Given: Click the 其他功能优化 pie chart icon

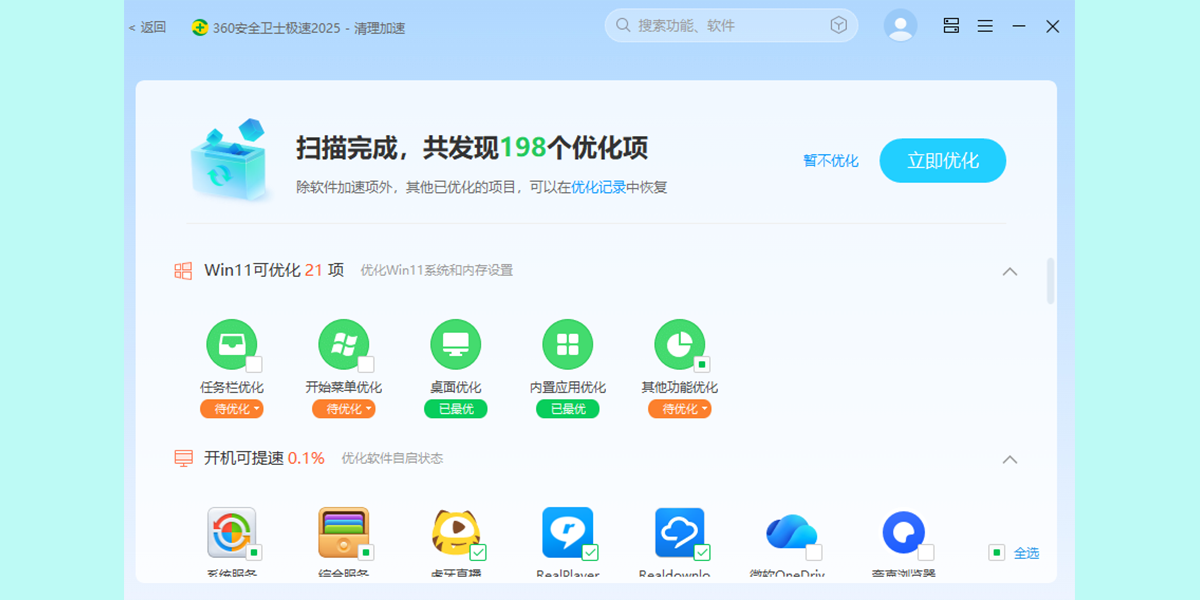Looking at the screenshot, I should pos(679,345).
